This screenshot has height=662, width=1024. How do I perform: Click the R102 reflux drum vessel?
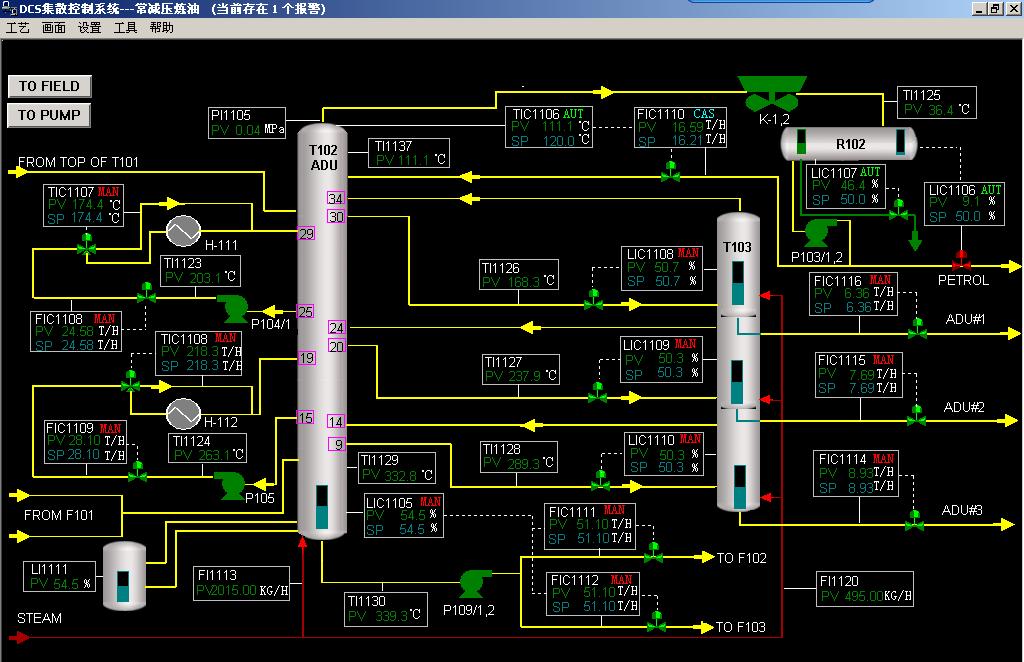click(848, 143)
